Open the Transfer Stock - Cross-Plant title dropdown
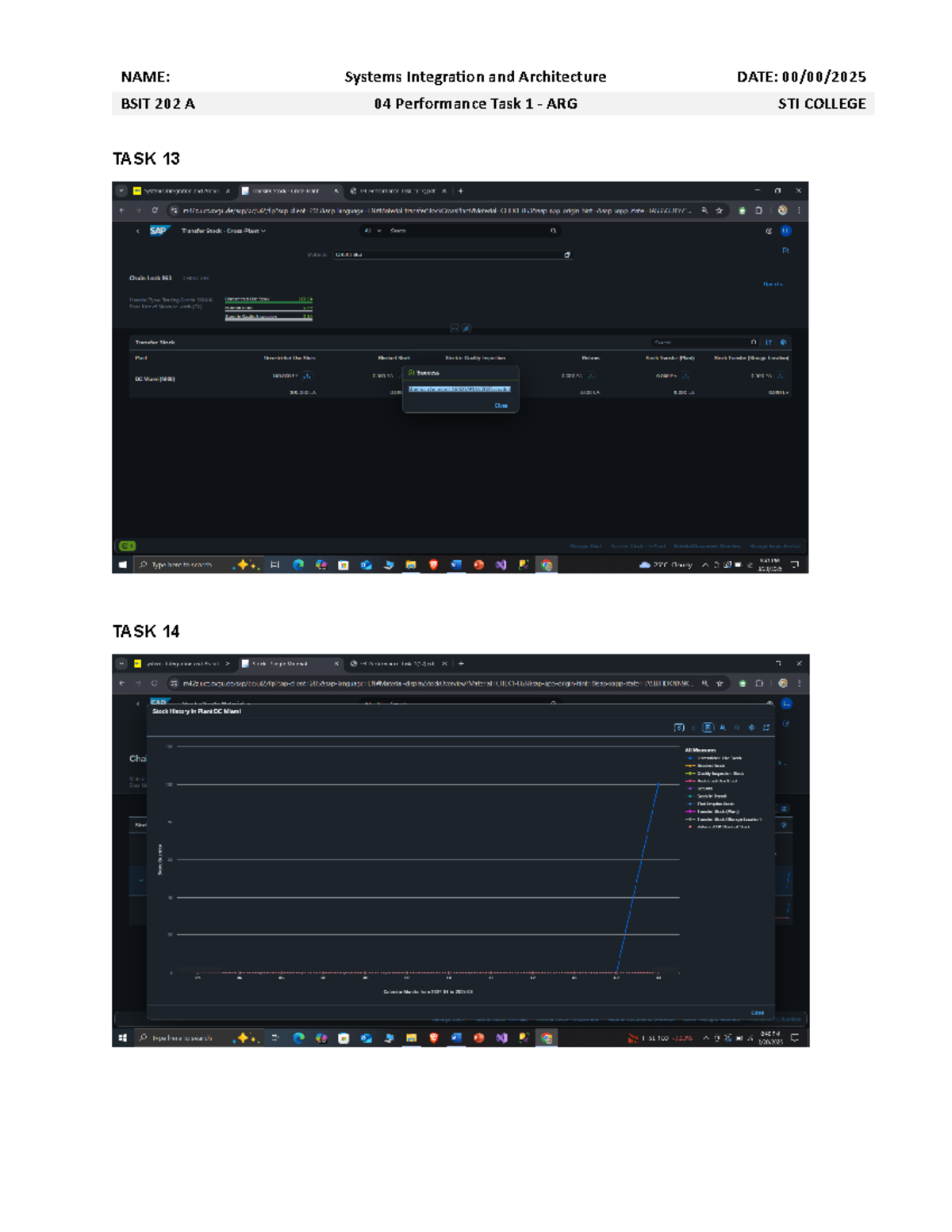The image size is (952, 1232). pyautogui.click(x=224, y=231)
